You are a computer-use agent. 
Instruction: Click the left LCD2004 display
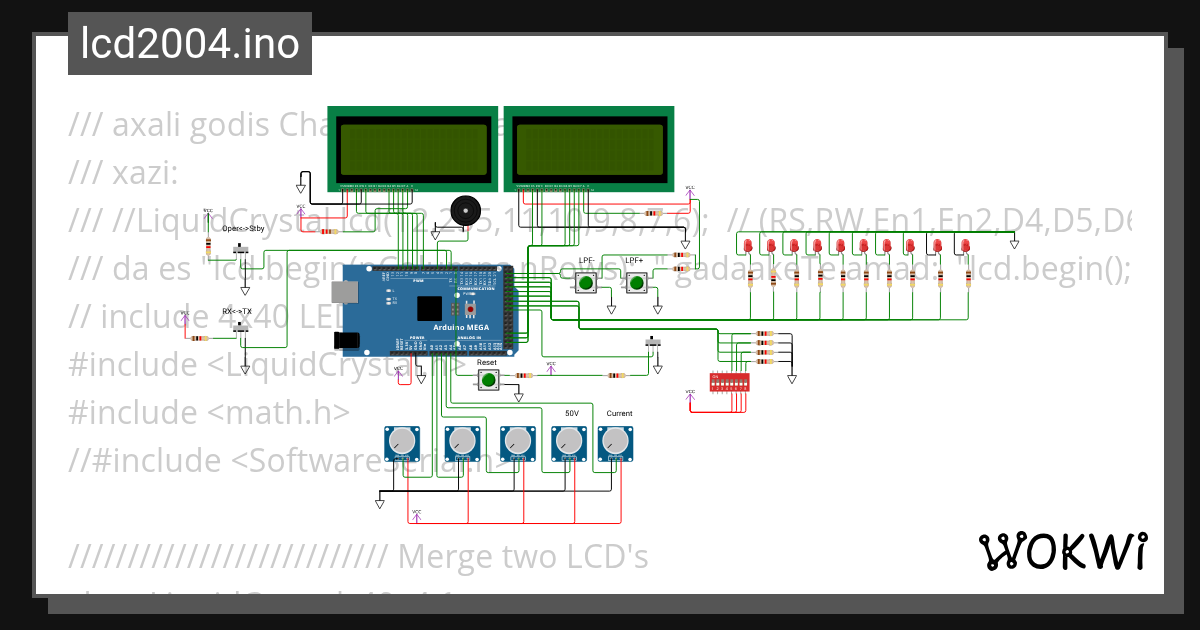pyautogui.click(x=412, y=148)
